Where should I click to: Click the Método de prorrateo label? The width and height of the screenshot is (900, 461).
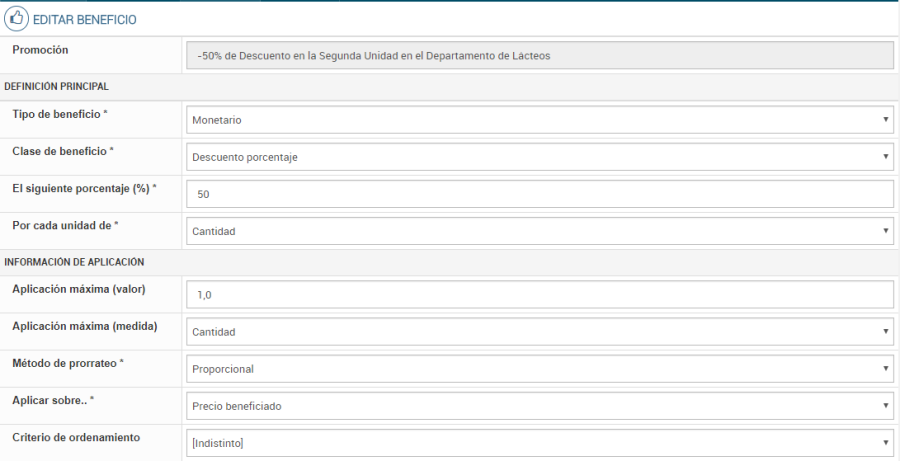pyautogui.click(x=68, y=363)
